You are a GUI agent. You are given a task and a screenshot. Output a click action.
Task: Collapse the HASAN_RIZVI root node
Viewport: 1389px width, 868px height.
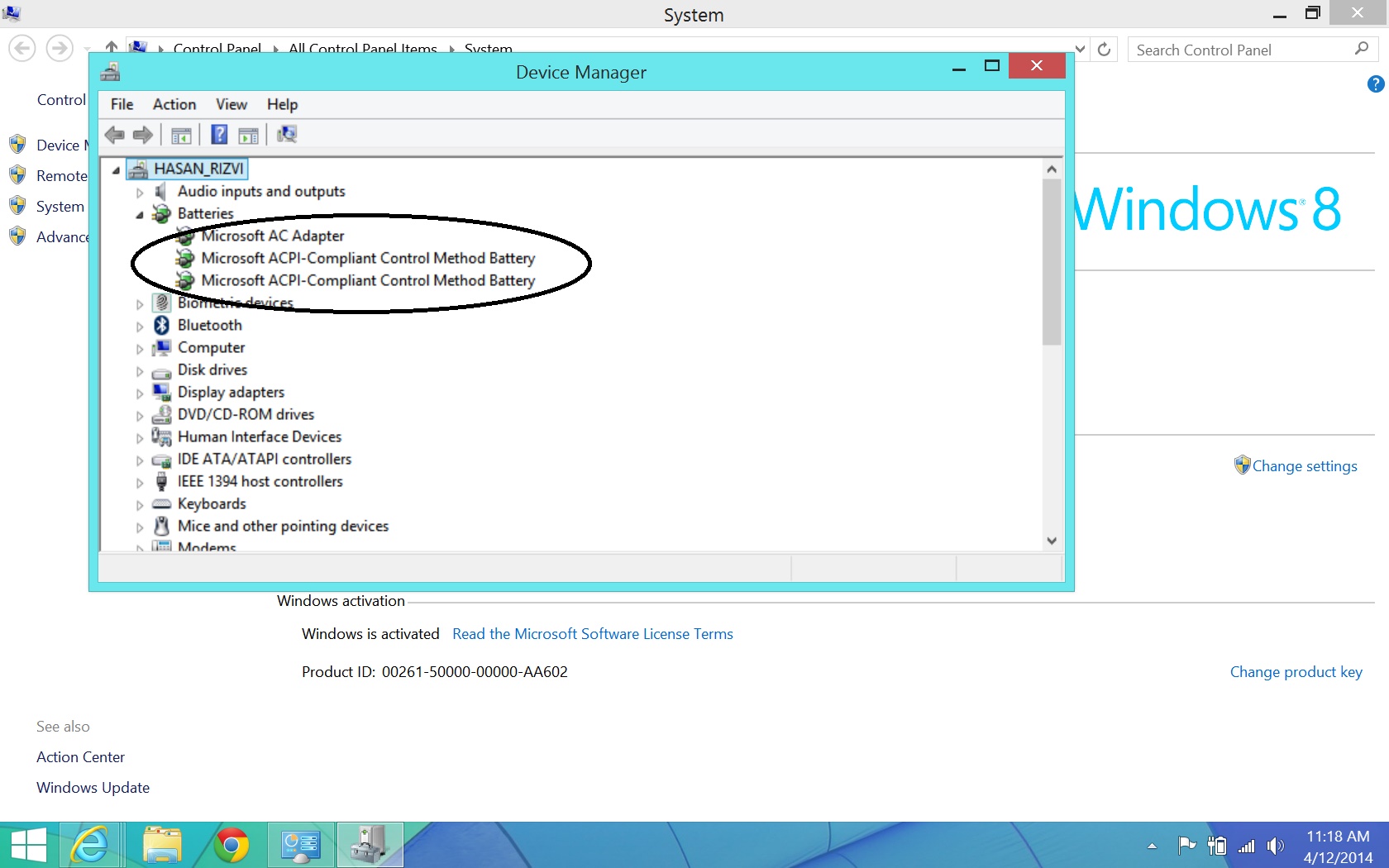(x=116, y=170)
